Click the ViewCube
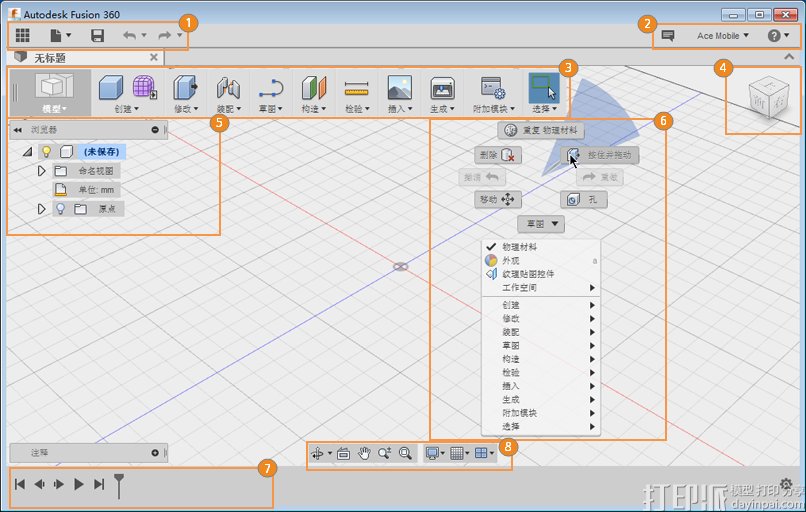This screenshot has width=806, height=512. (x=768, y=99)
